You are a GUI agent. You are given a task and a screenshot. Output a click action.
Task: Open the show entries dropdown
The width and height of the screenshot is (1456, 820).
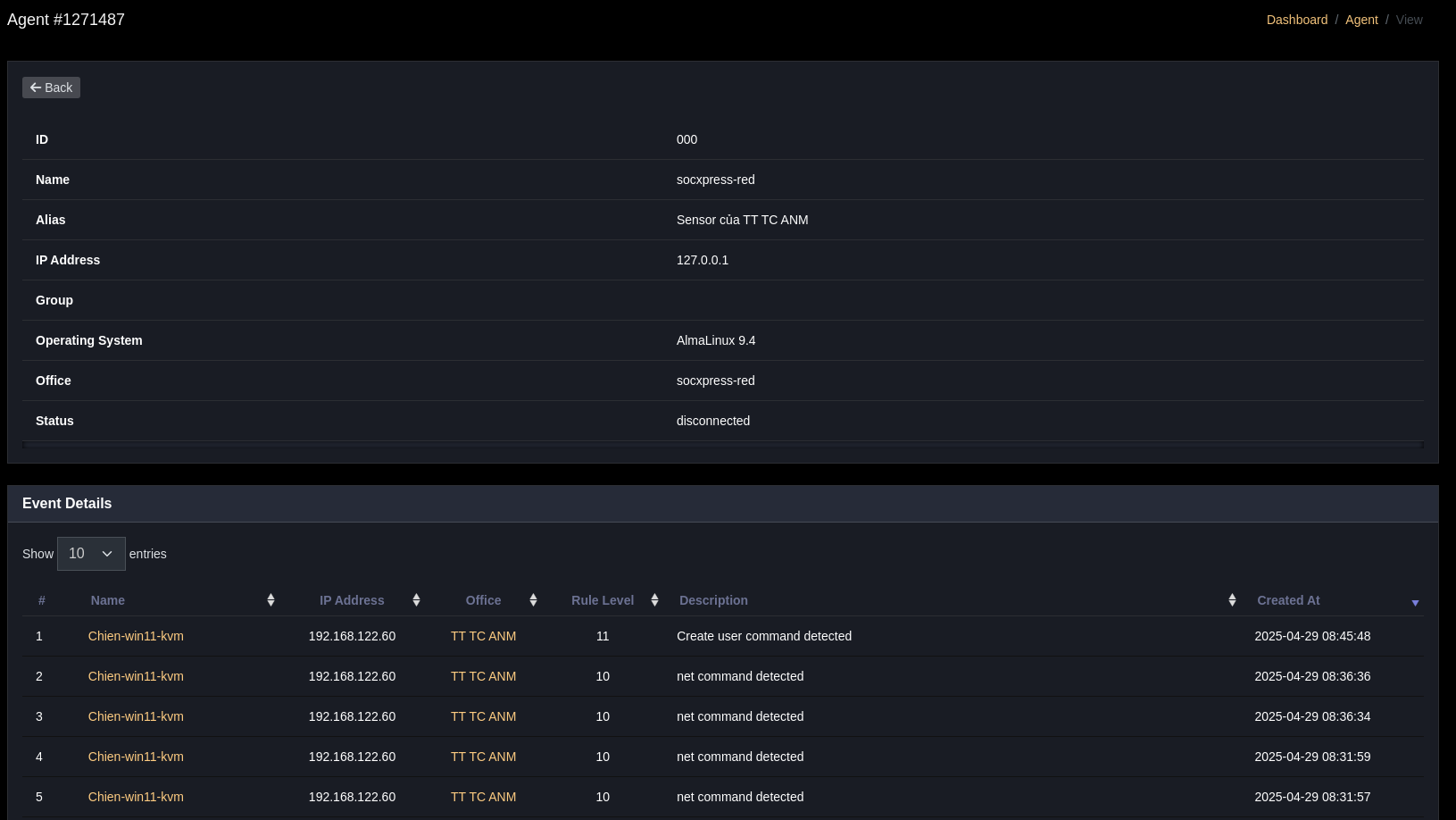(x=91, y=554)
